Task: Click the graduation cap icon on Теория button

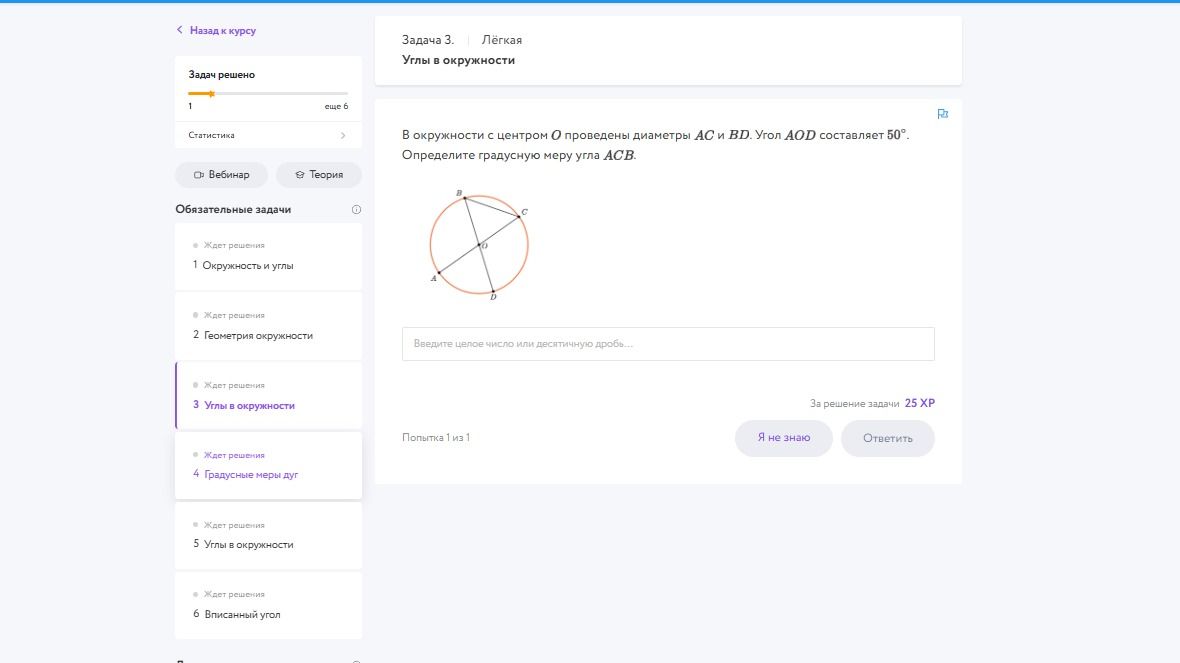Action: click(x=300, y=175)
